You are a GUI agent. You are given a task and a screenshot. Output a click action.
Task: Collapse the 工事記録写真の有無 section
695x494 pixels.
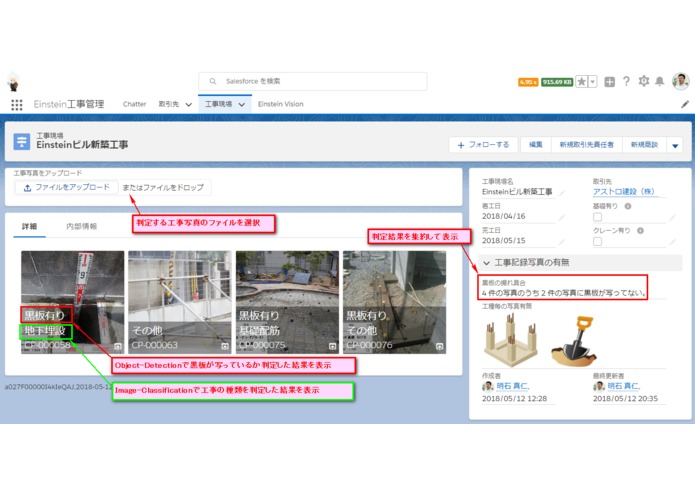(486, 263)
